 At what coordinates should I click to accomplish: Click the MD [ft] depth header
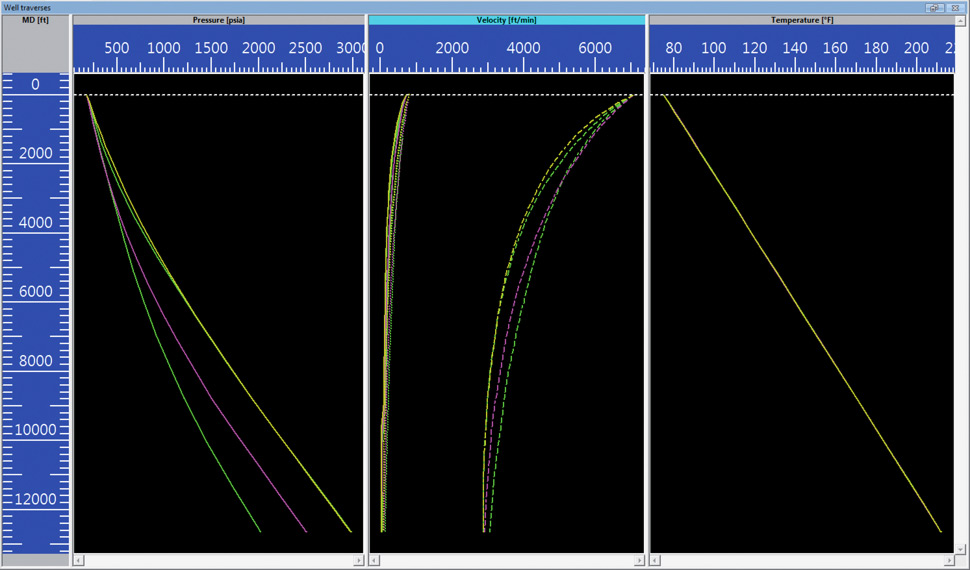(x=36, y=20)
